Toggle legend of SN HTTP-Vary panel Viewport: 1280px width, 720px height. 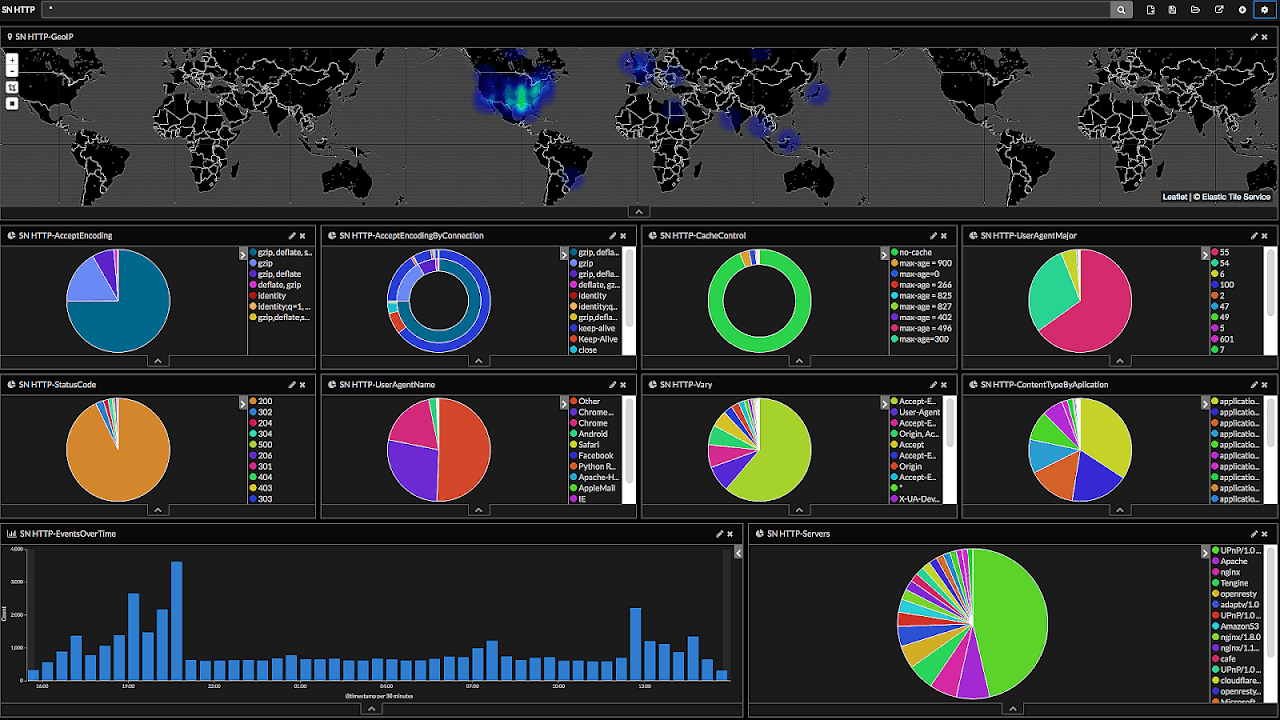coord(884,403)
